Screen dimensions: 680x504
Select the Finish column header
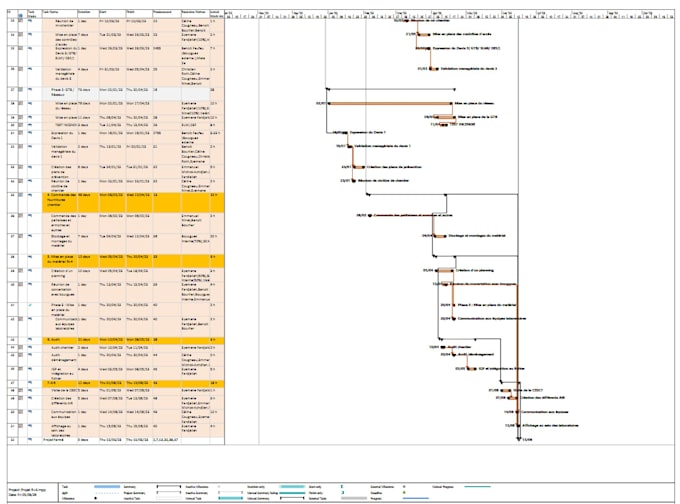(139, 14)
